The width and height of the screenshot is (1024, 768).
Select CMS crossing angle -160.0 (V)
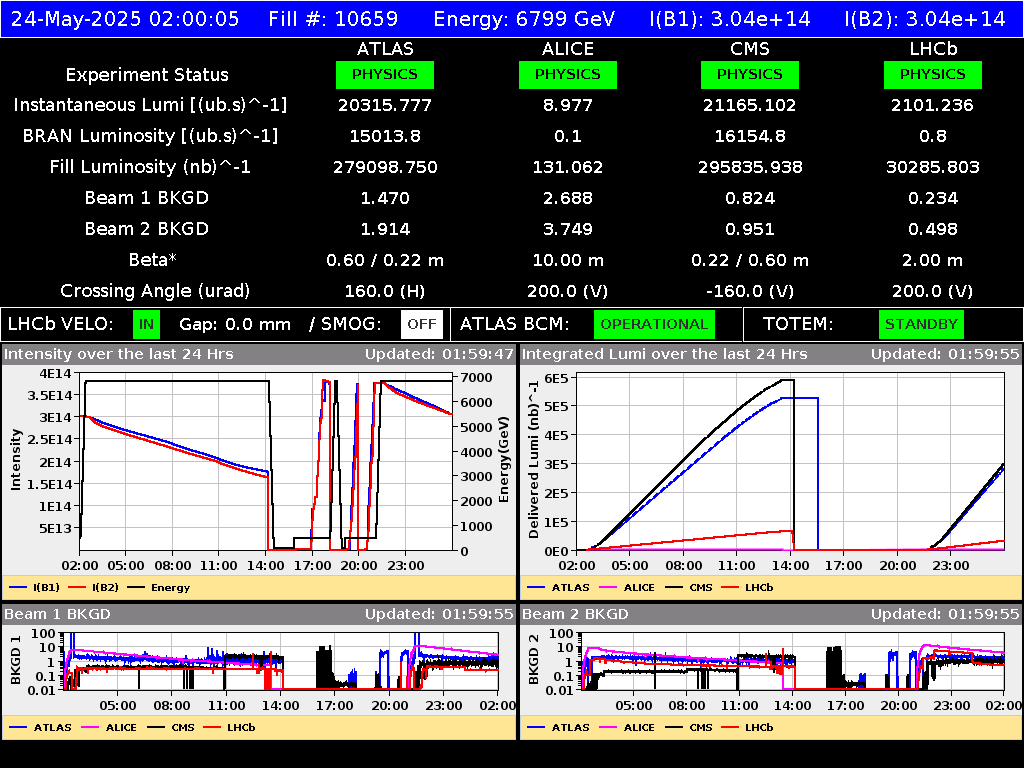coord(750,291)
